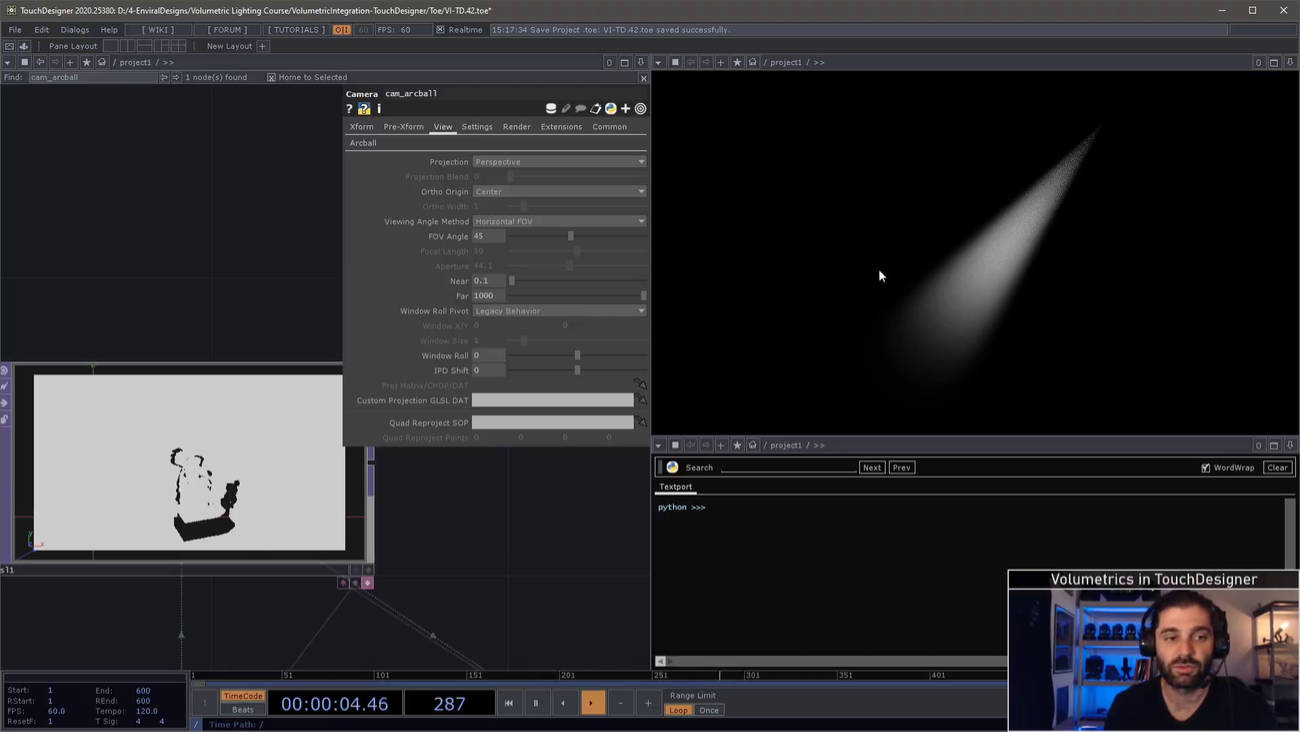The width and height of the screenshot is (1300, 732).
Task: Open the File menu
Action: (x=15, y=30)
